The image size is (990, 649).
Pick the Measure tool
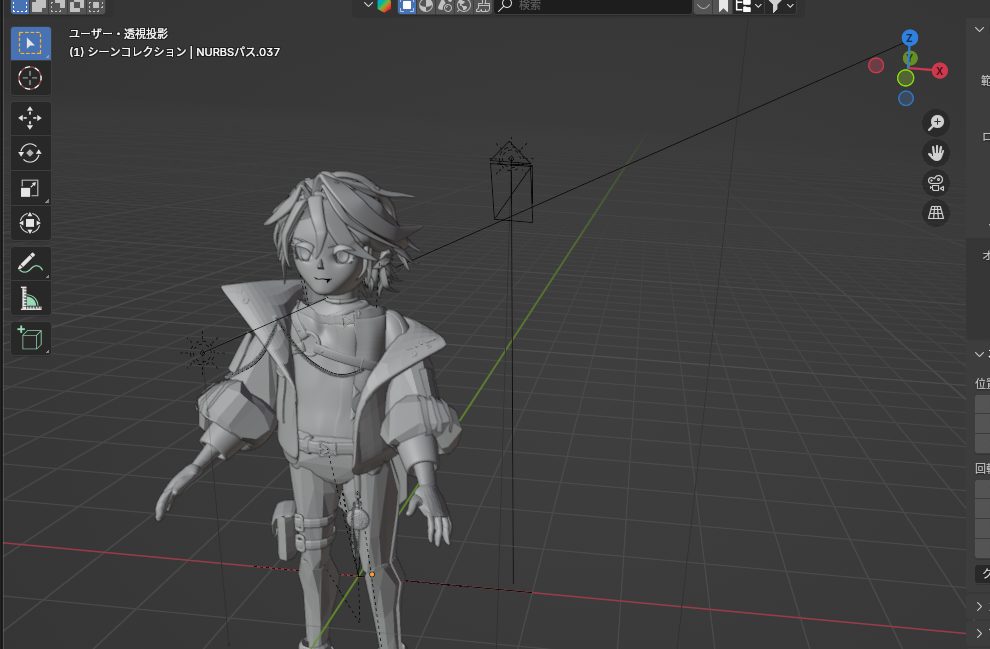[x=30, y=298]
